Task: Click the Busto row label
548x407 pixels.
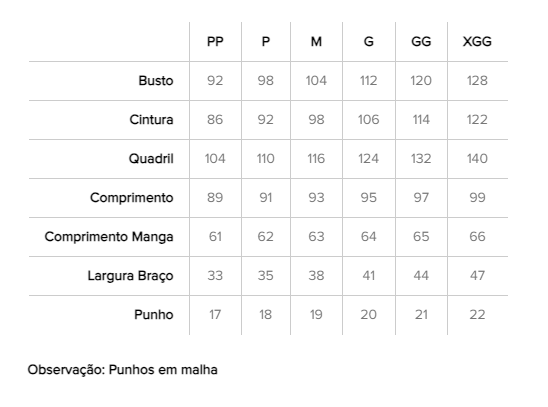Action: 156,81
